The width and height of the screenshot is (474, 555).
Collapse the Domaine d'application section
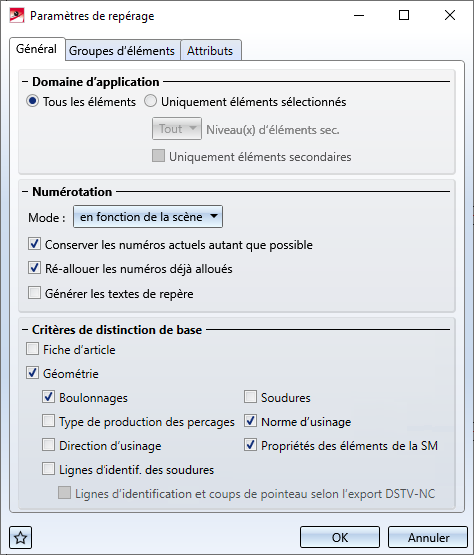pos(25,82)
